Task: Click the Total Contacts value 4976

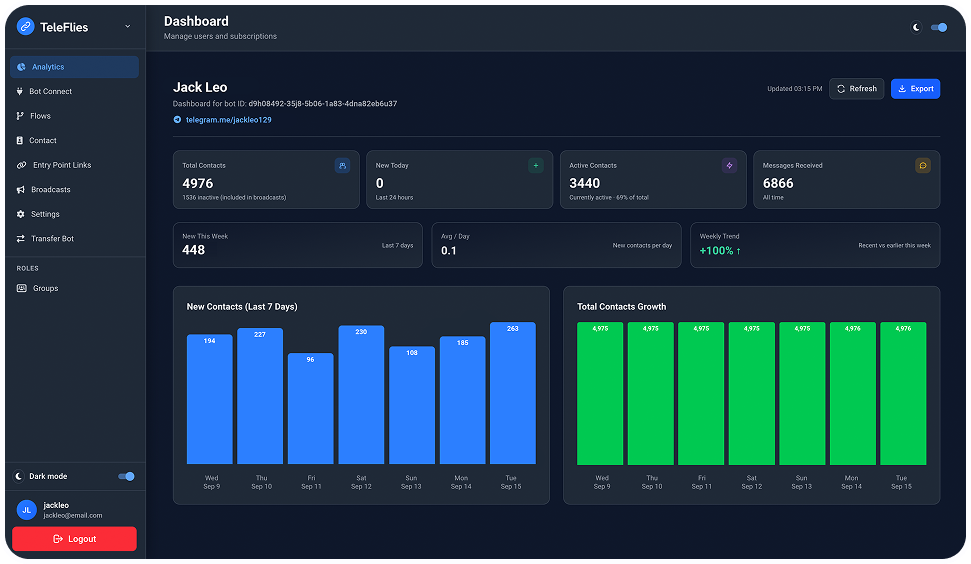Action: pos(198,184)
